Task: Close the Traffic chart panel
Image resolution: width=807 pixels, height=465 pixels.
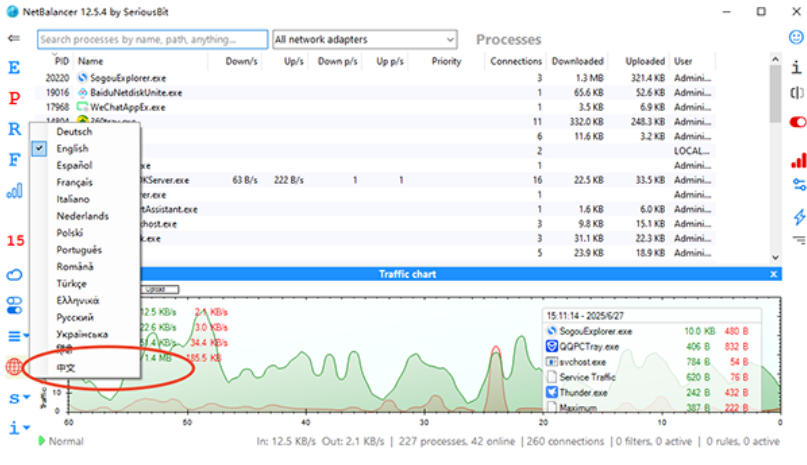Action: [x=774, y=273]
